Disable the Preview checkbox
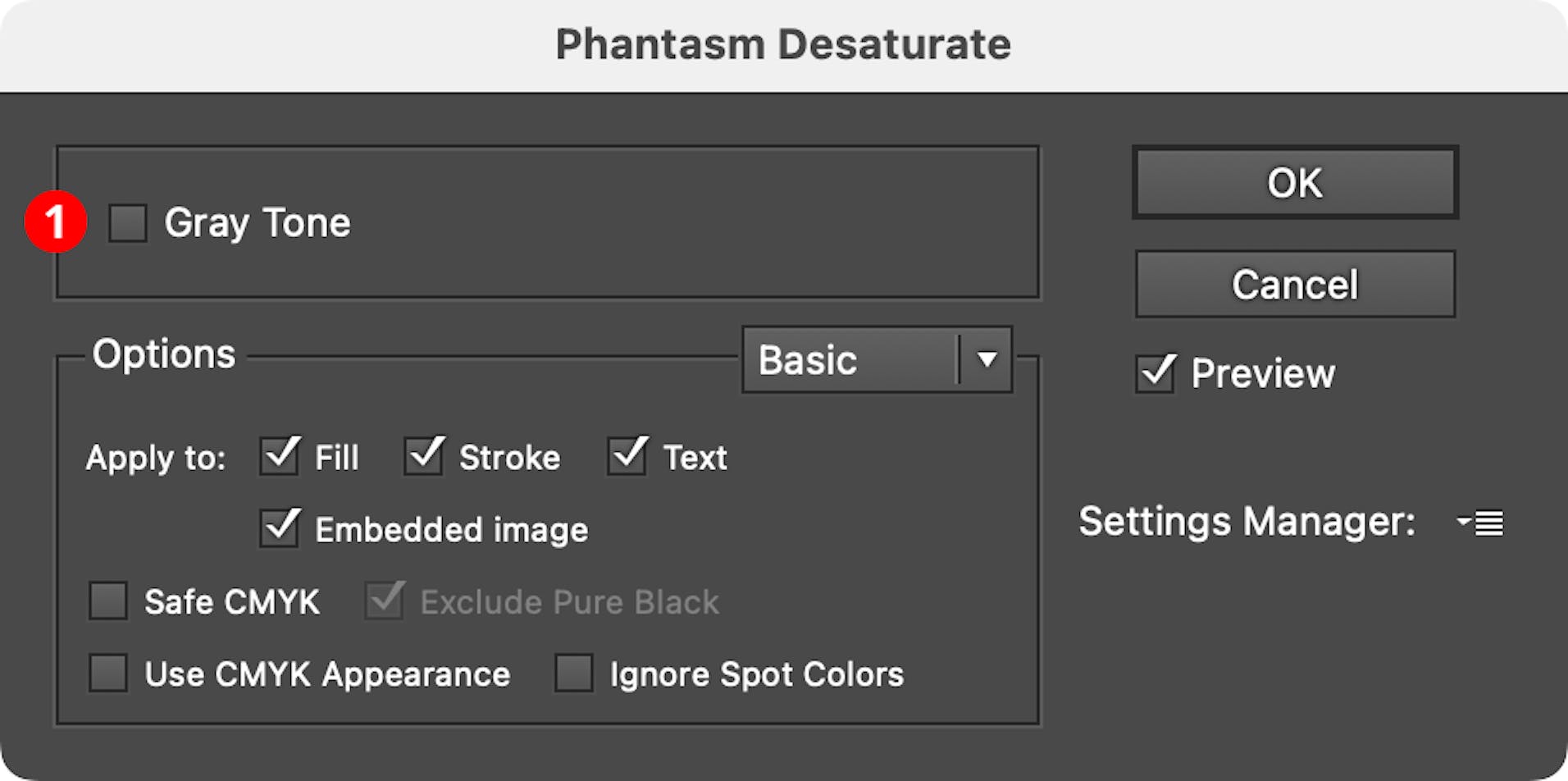 1154,373
